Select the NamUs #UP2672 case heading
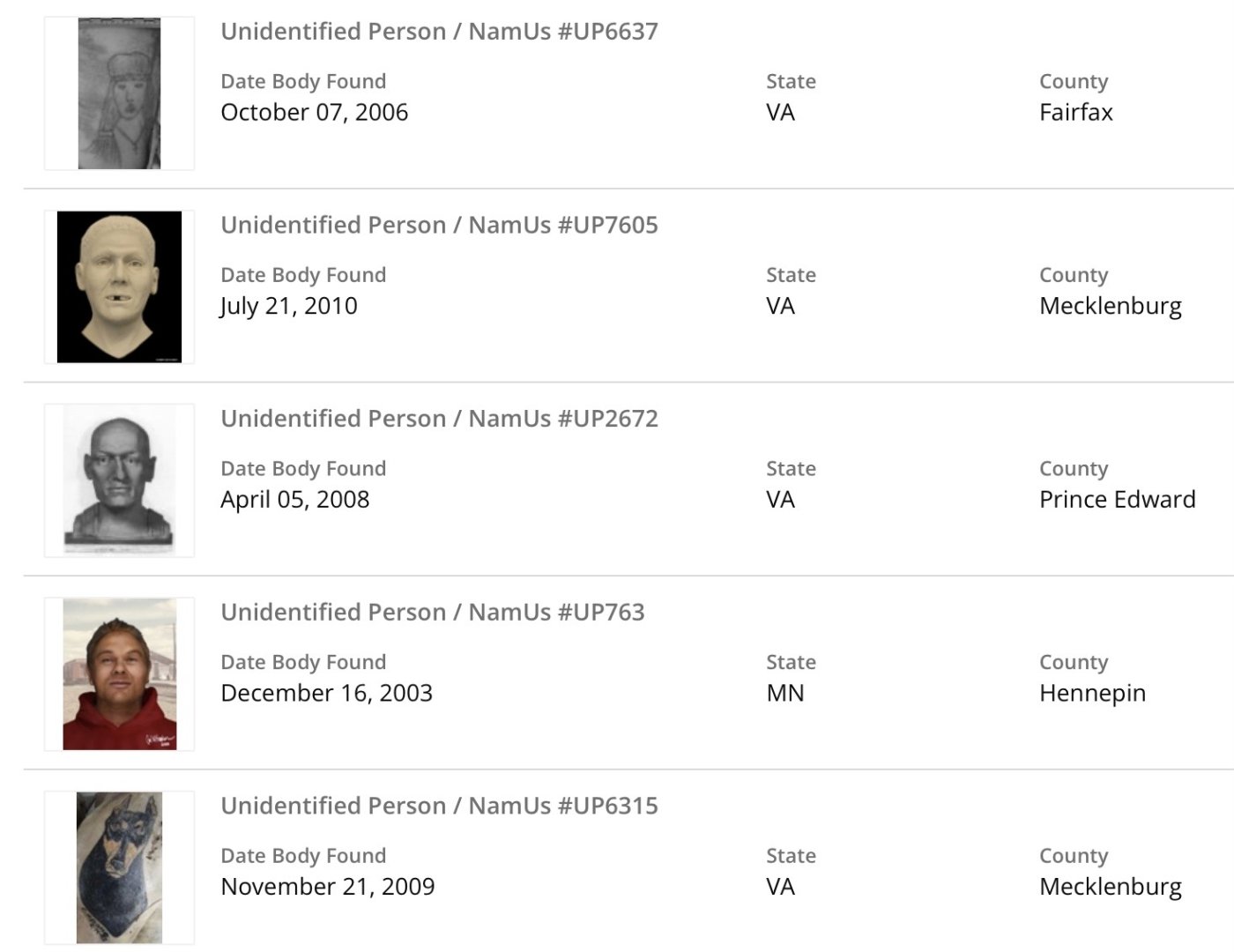The width and height of the screenshot is (1234, 952). (x=439, y=419)
